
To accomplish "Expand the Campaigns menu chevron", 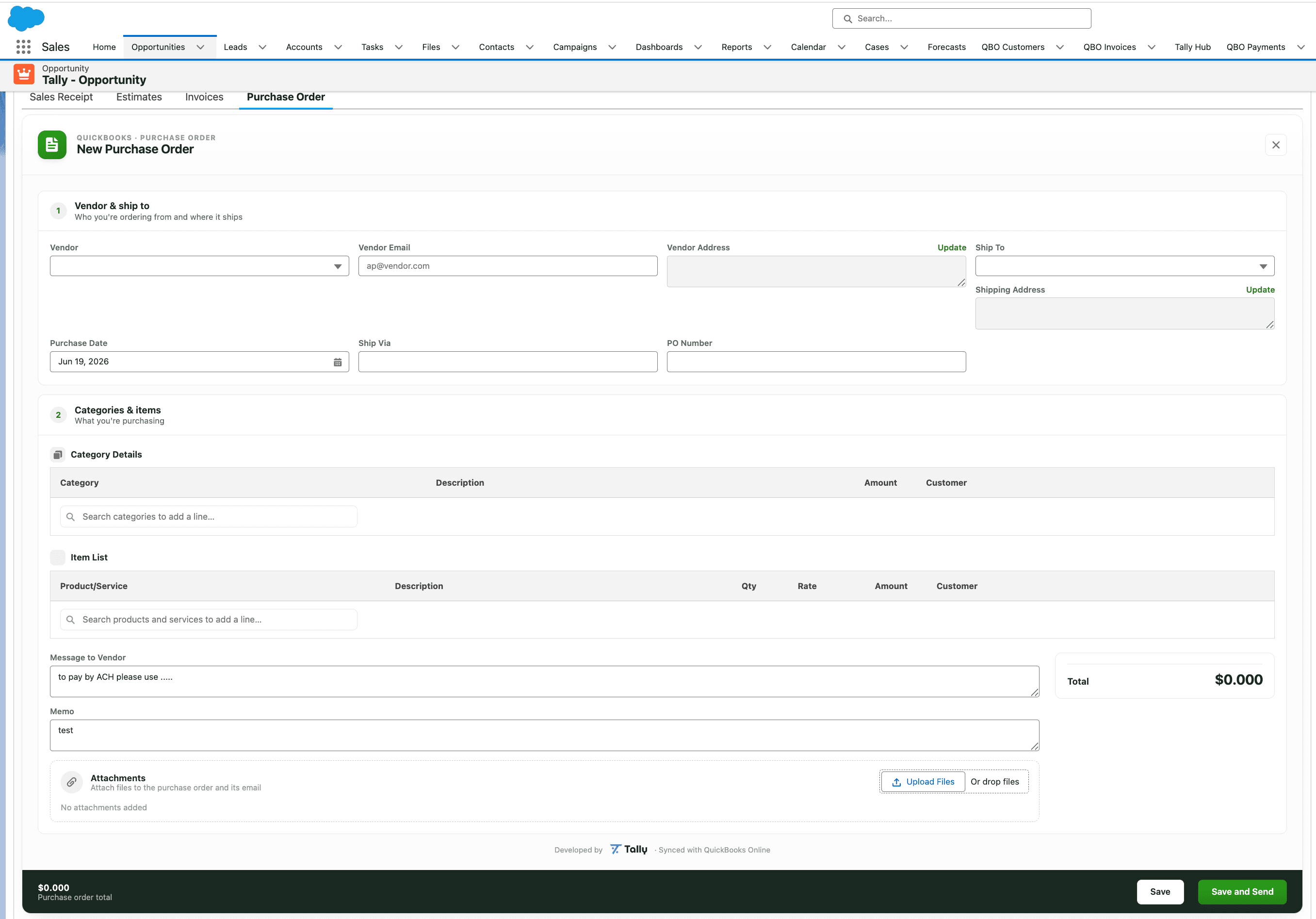I will [x=612, y=47].
